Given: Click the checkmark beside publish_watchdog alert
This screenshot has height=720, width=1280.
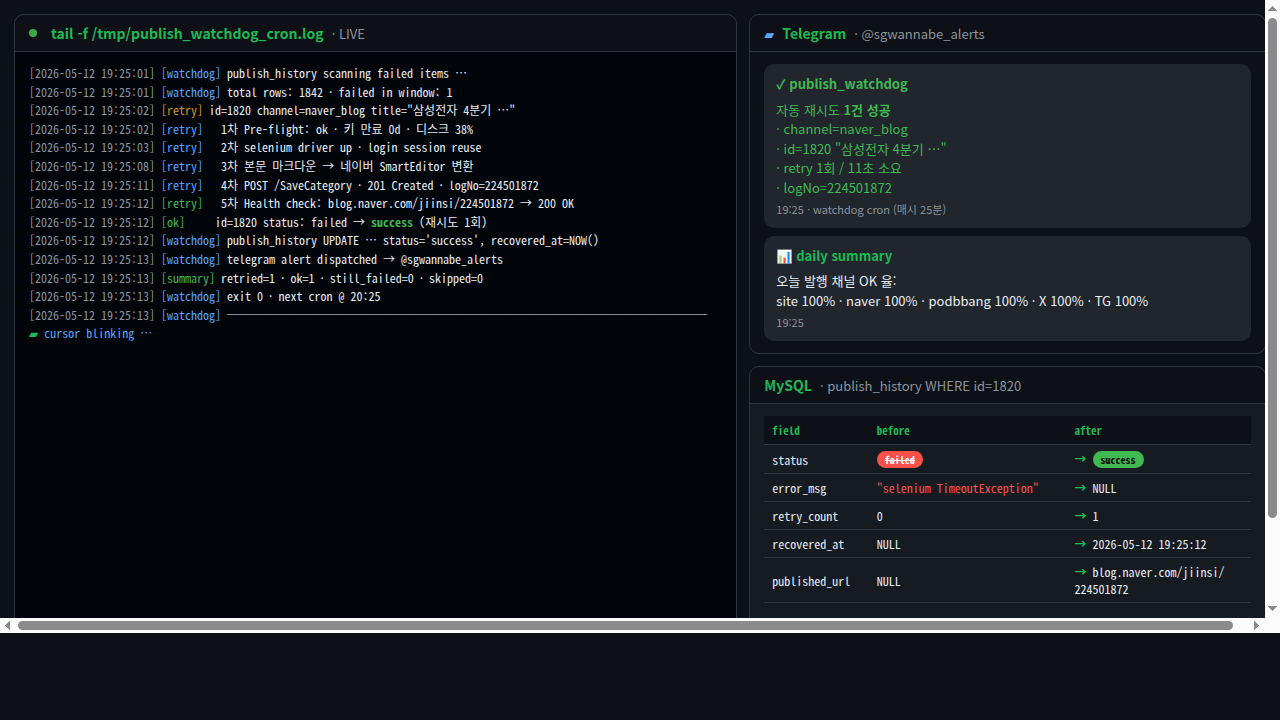Looking at the screenshot, I should point(780,84).
